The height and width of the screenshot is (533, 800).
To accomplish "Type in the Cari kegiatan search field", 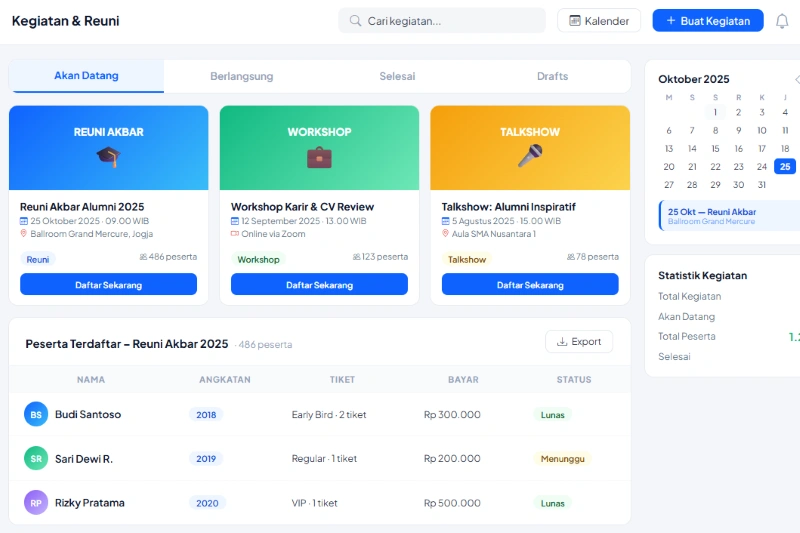I will pyautogui.click(x=450, y=21).
